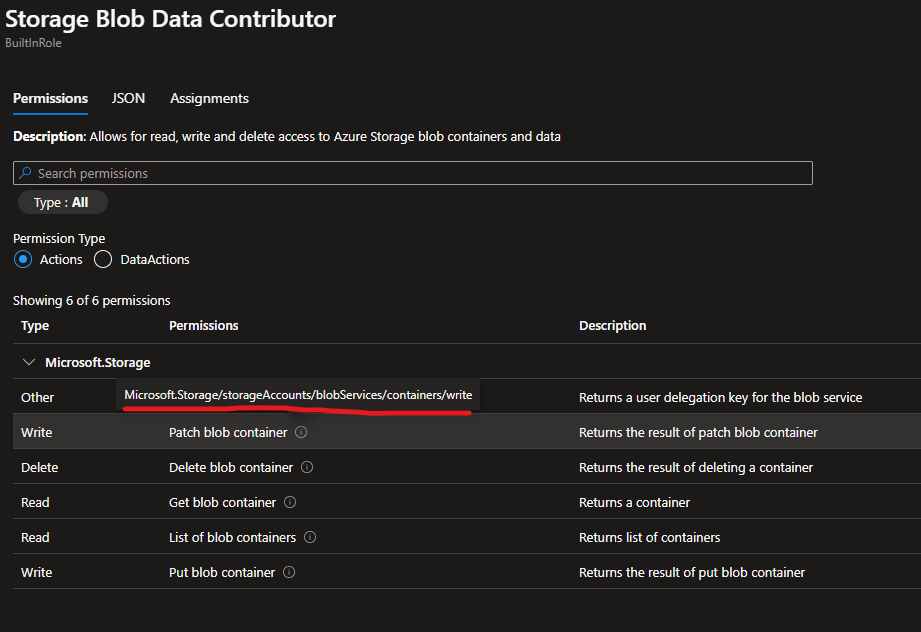This screenshot has height=632, width=921.
Task: Focus the Search permissions field
Action: click(413, 173)
